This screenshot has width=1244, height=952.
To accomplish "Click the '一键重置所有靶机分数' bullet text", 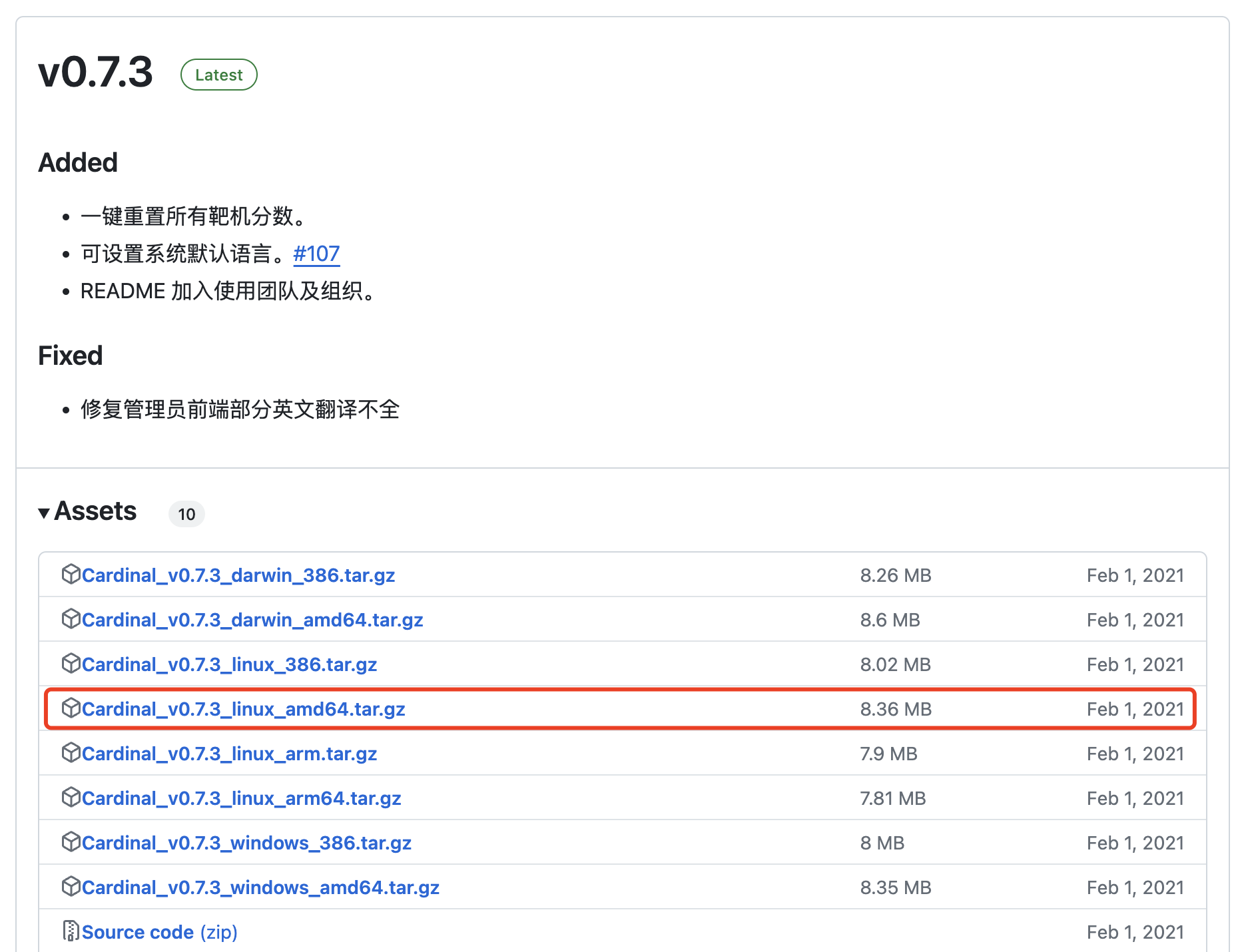I will tap(193, 216).
